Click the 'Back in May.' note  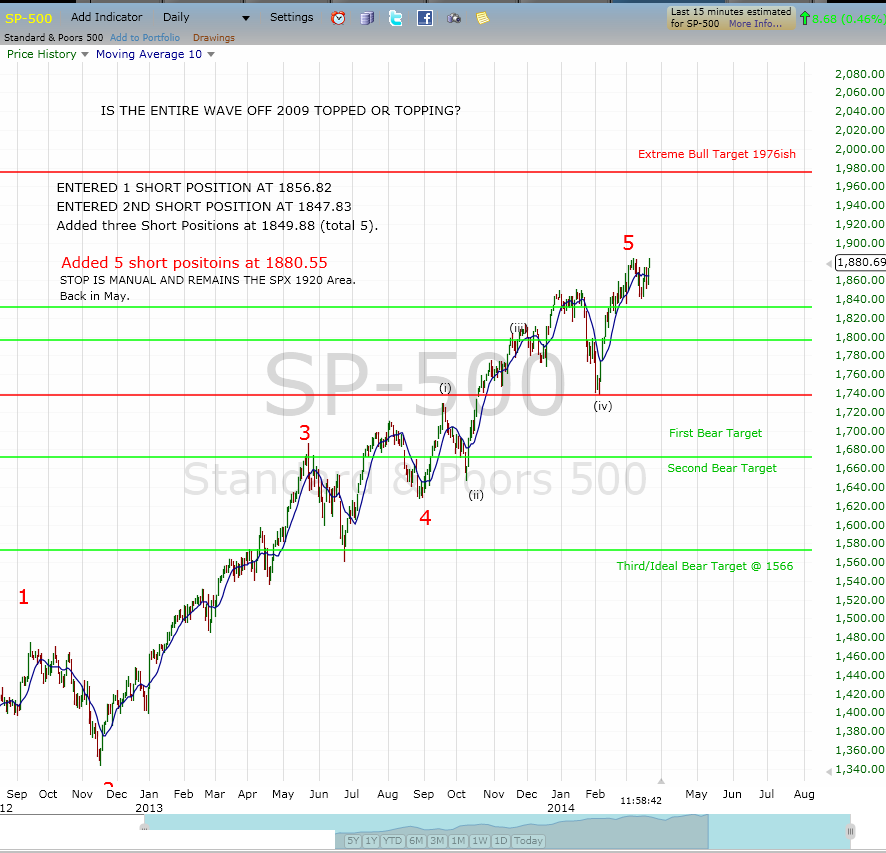tap(95, 297)
